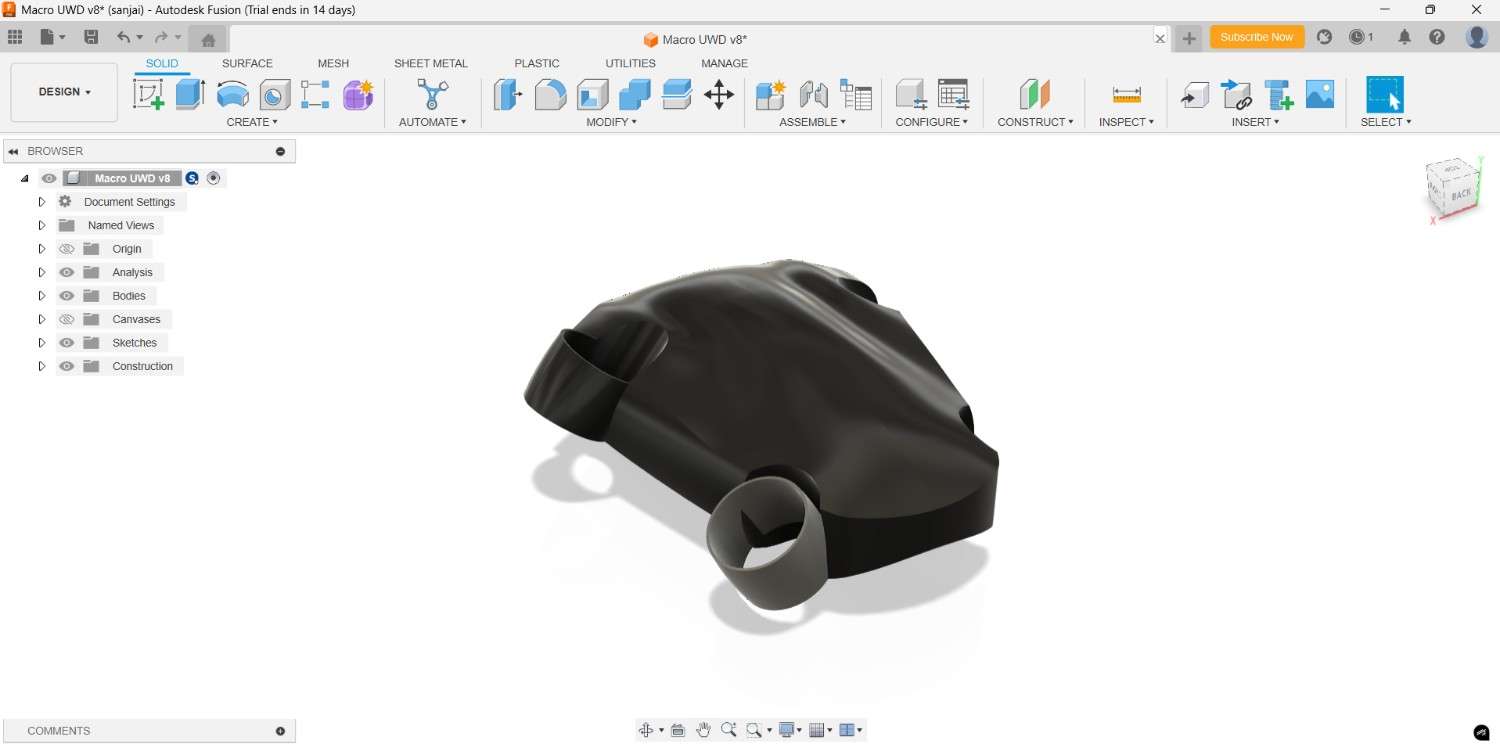This screenshot has height=744, width=1500.
Task: Show the Canvases folder
Action: pos(67,319)
